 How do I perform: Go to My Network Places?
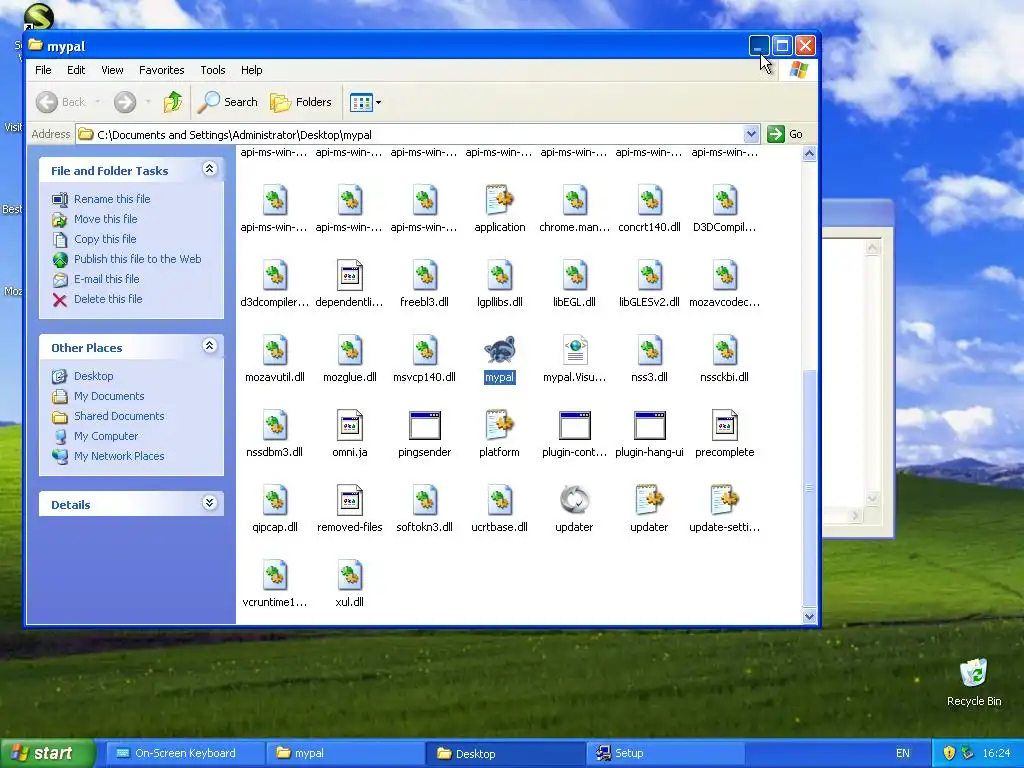click(119, 456)
